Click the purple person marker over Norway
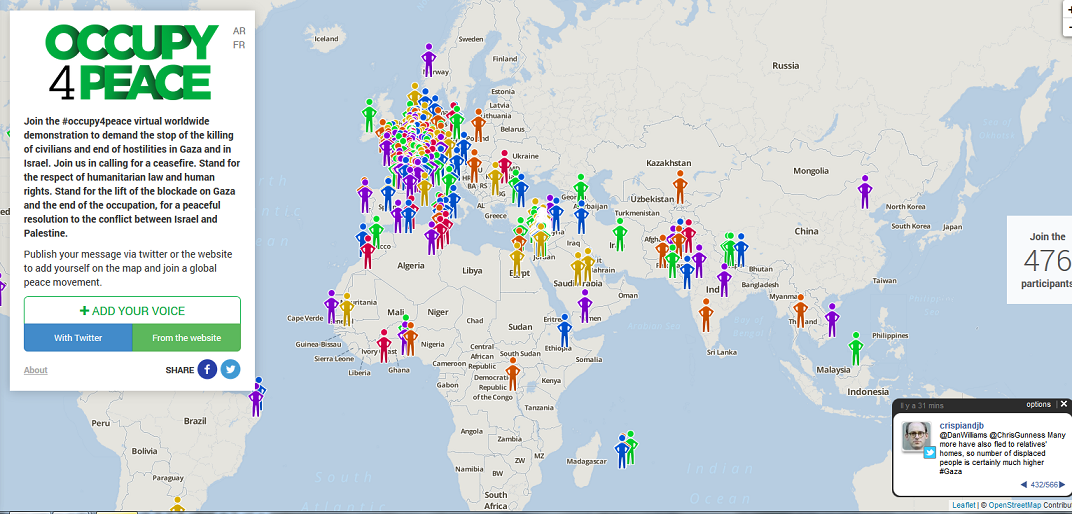 tap(429, 60)
